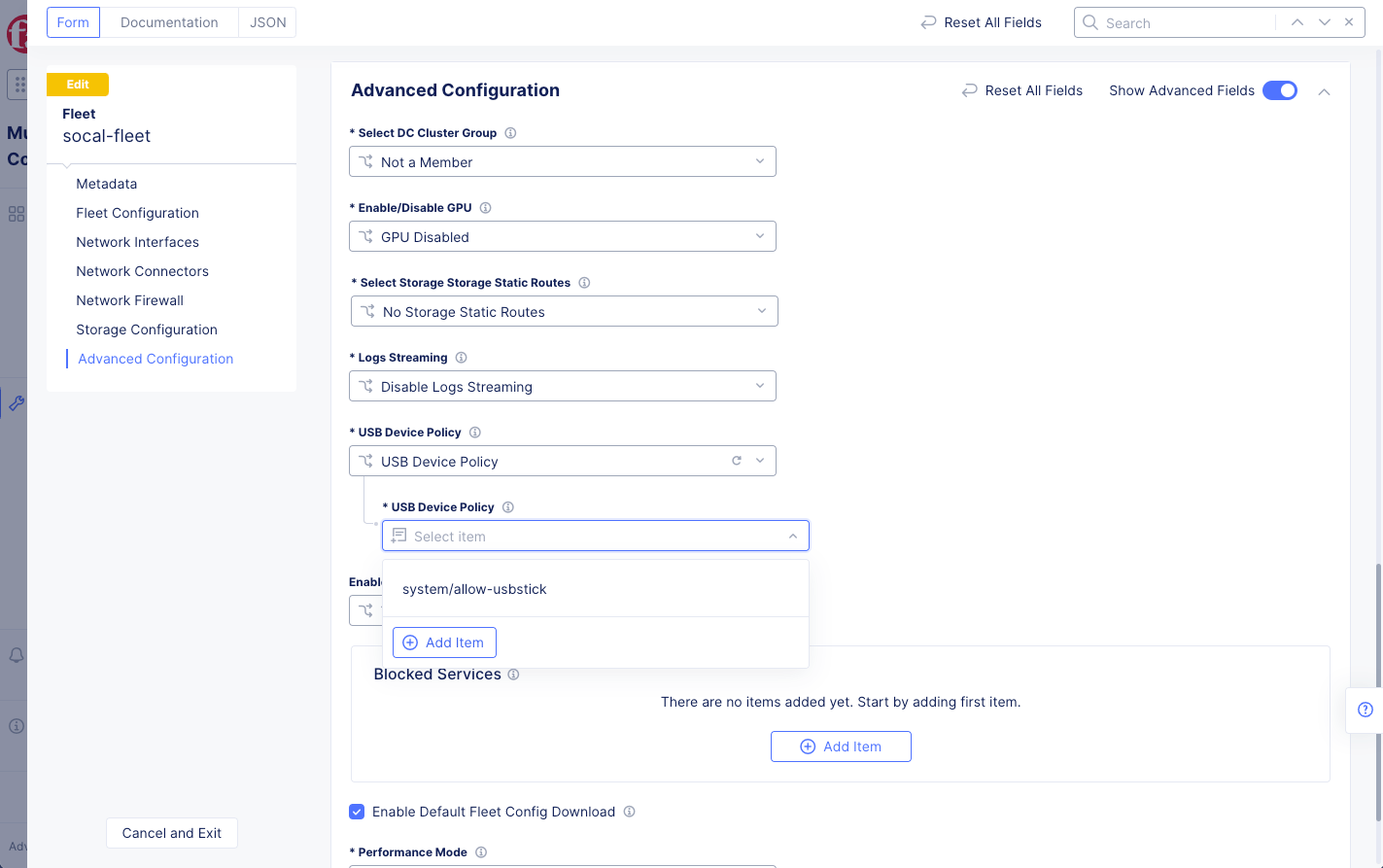Click the search previous-result up arrow
This screenshot has height=868, width=1383.
(x=1297, y=22)
